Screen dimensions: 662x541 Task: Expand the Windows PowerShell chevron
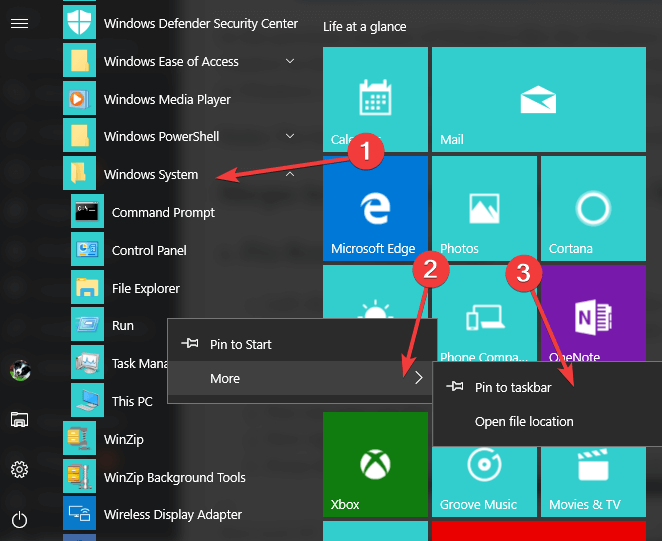(290, 136)
